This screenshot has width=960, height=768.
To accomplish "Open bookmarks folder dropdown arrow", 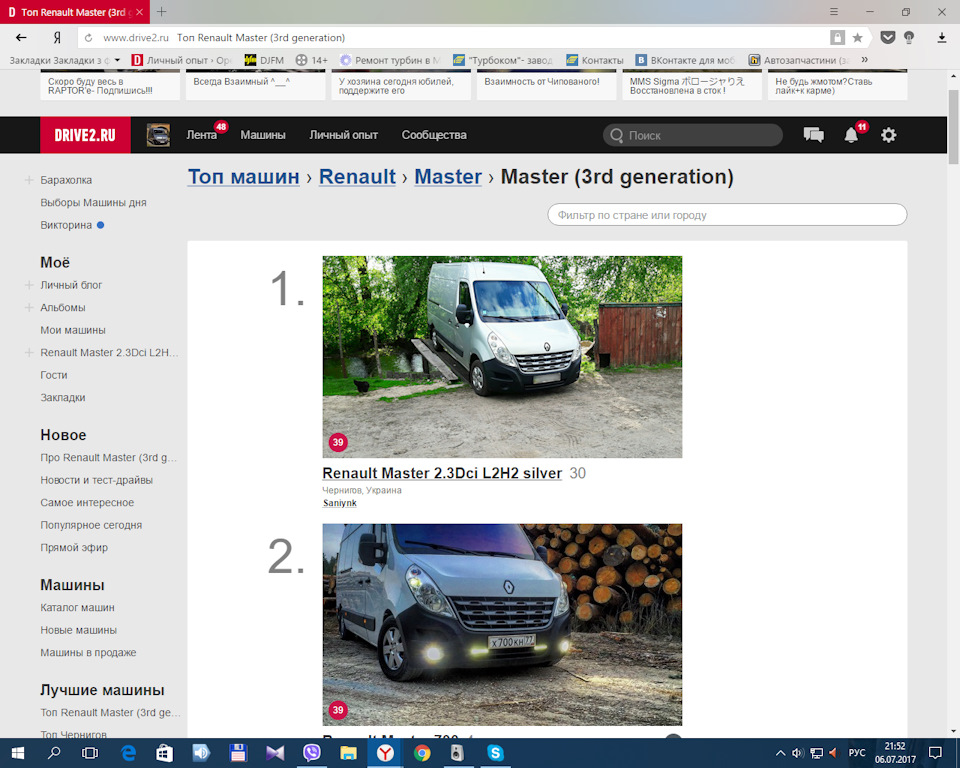I will 117,60.
